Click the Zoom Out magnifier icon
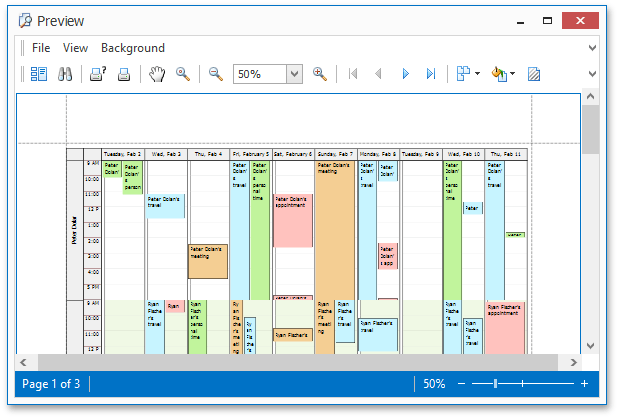Screen dimensions: 620x420 coord(216,74)
